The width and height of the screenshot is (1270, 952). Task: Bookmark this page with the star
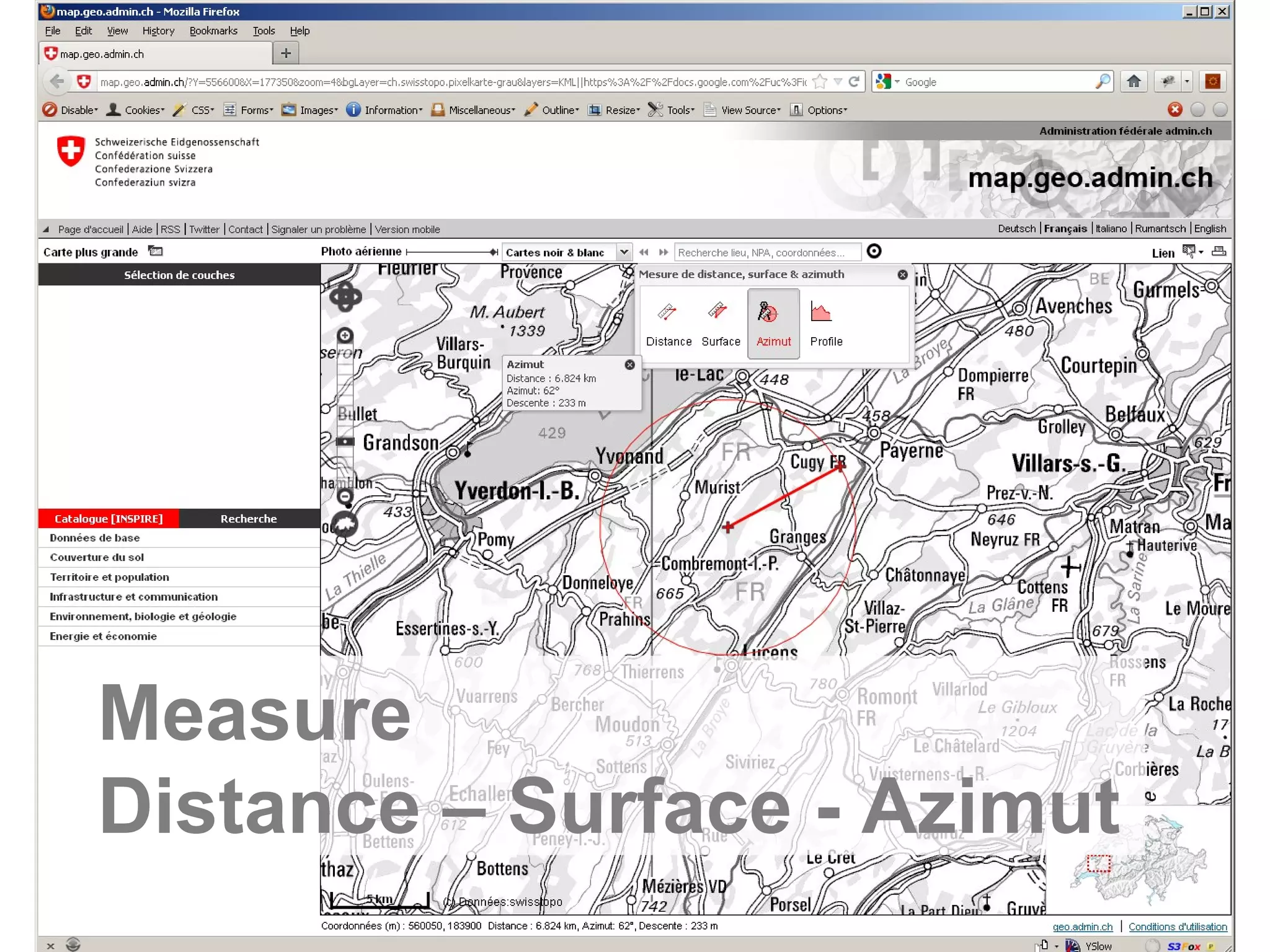[820, 81]
